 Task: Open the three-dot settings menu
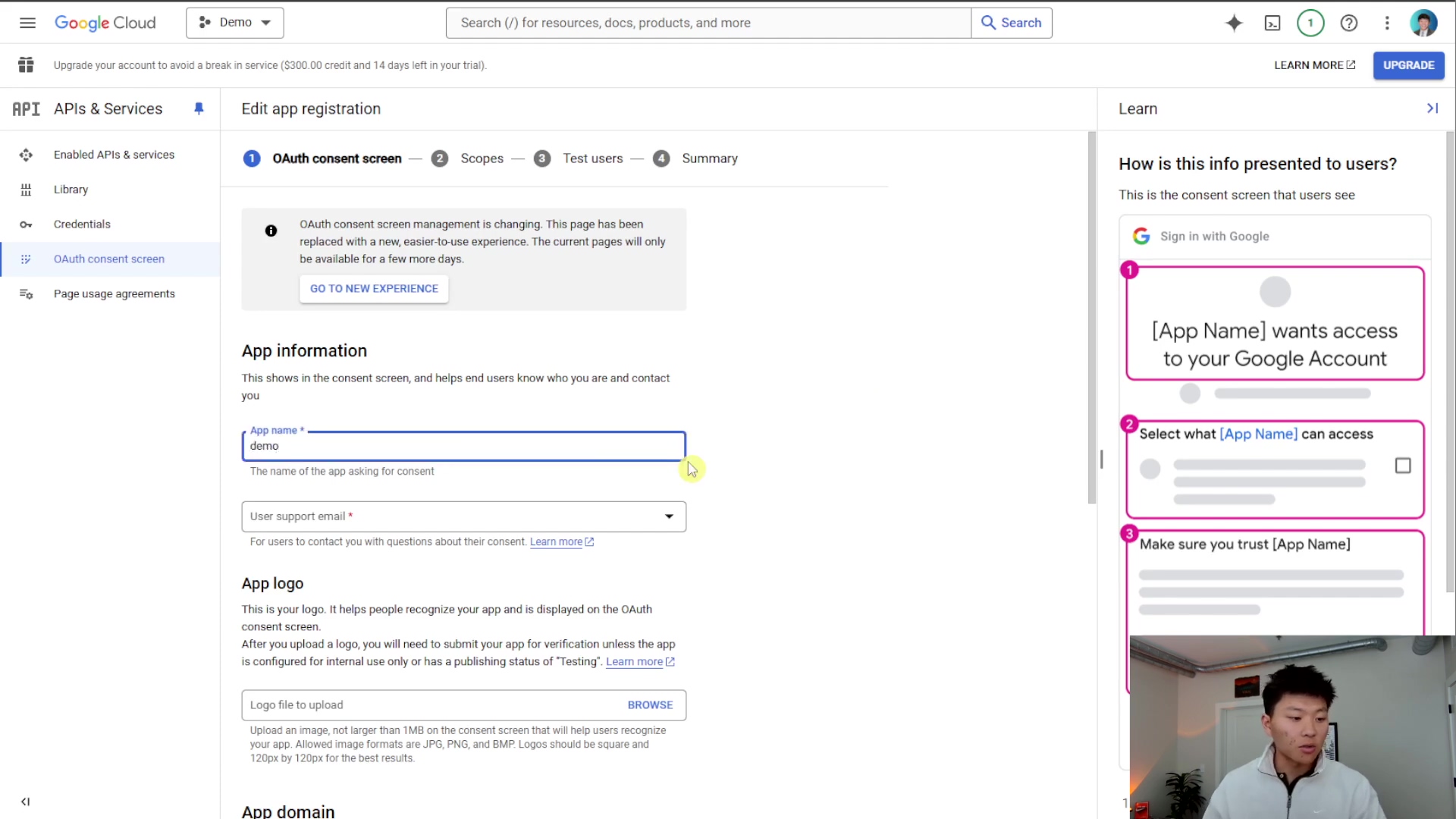point(1387,23)
